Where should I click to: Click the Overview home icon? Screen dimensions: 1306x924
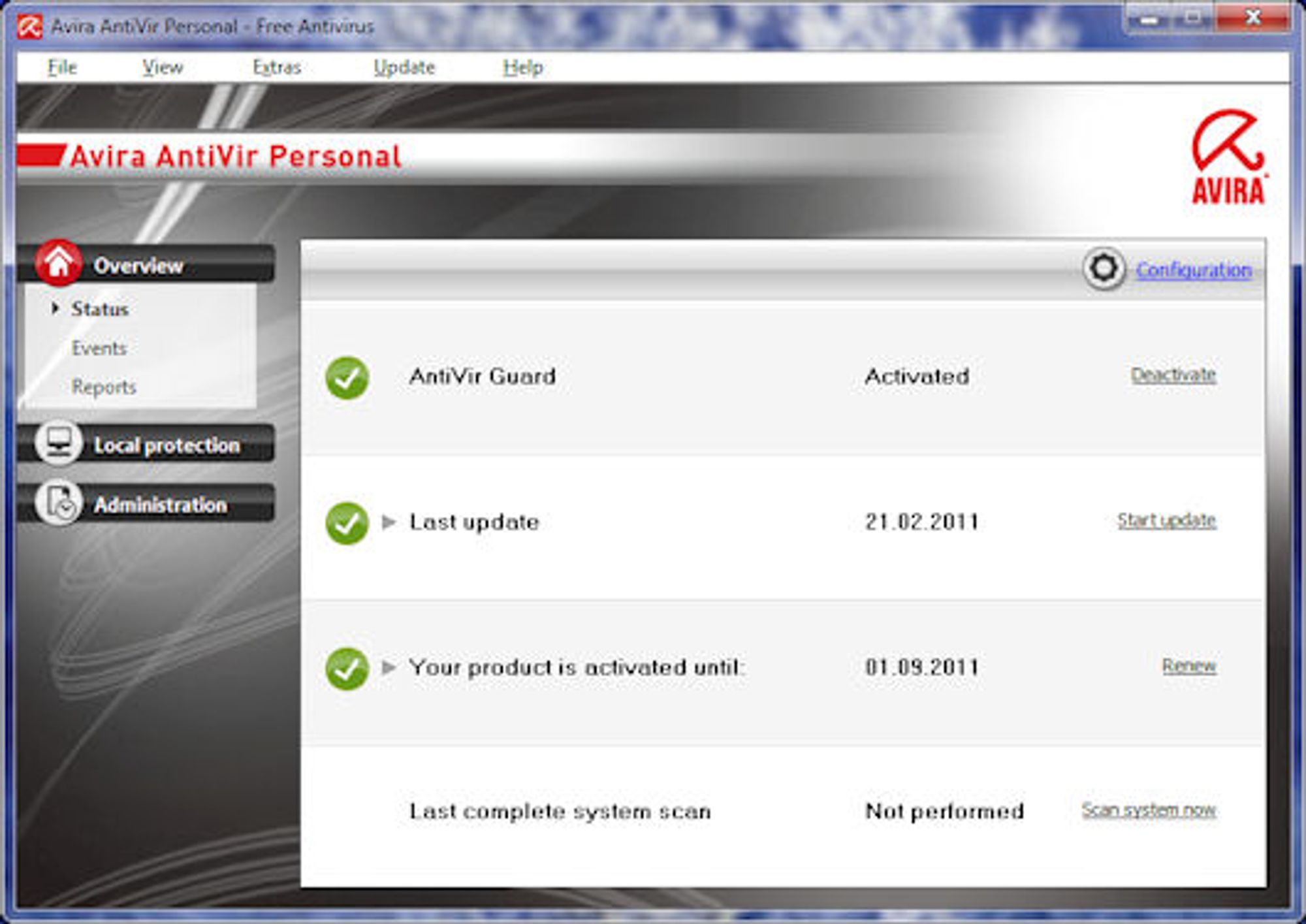(59, 263)
